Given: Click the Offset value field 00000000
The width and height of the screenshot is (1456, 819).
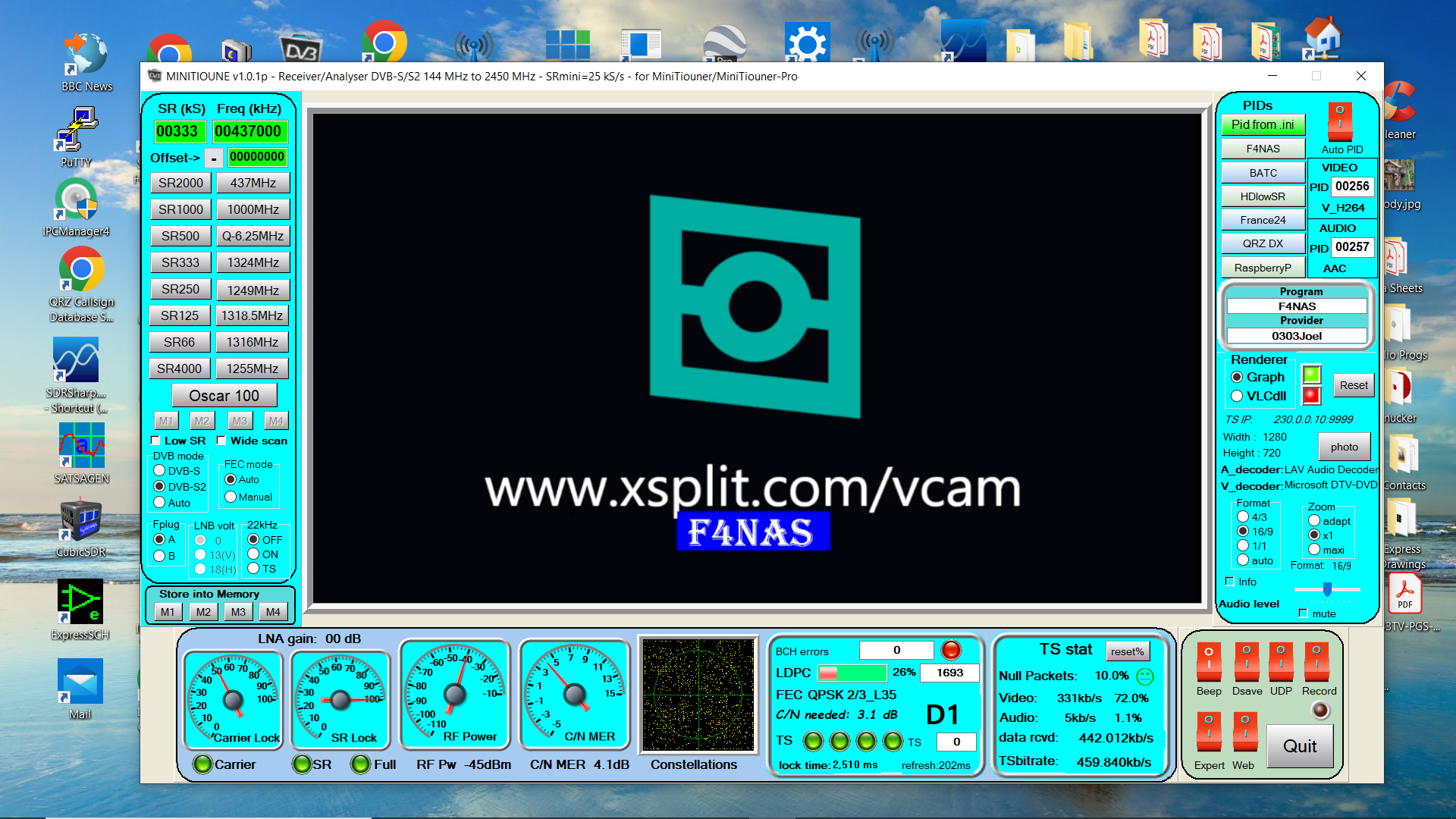Looking at the screenshot, I should [x=257, y=157].
